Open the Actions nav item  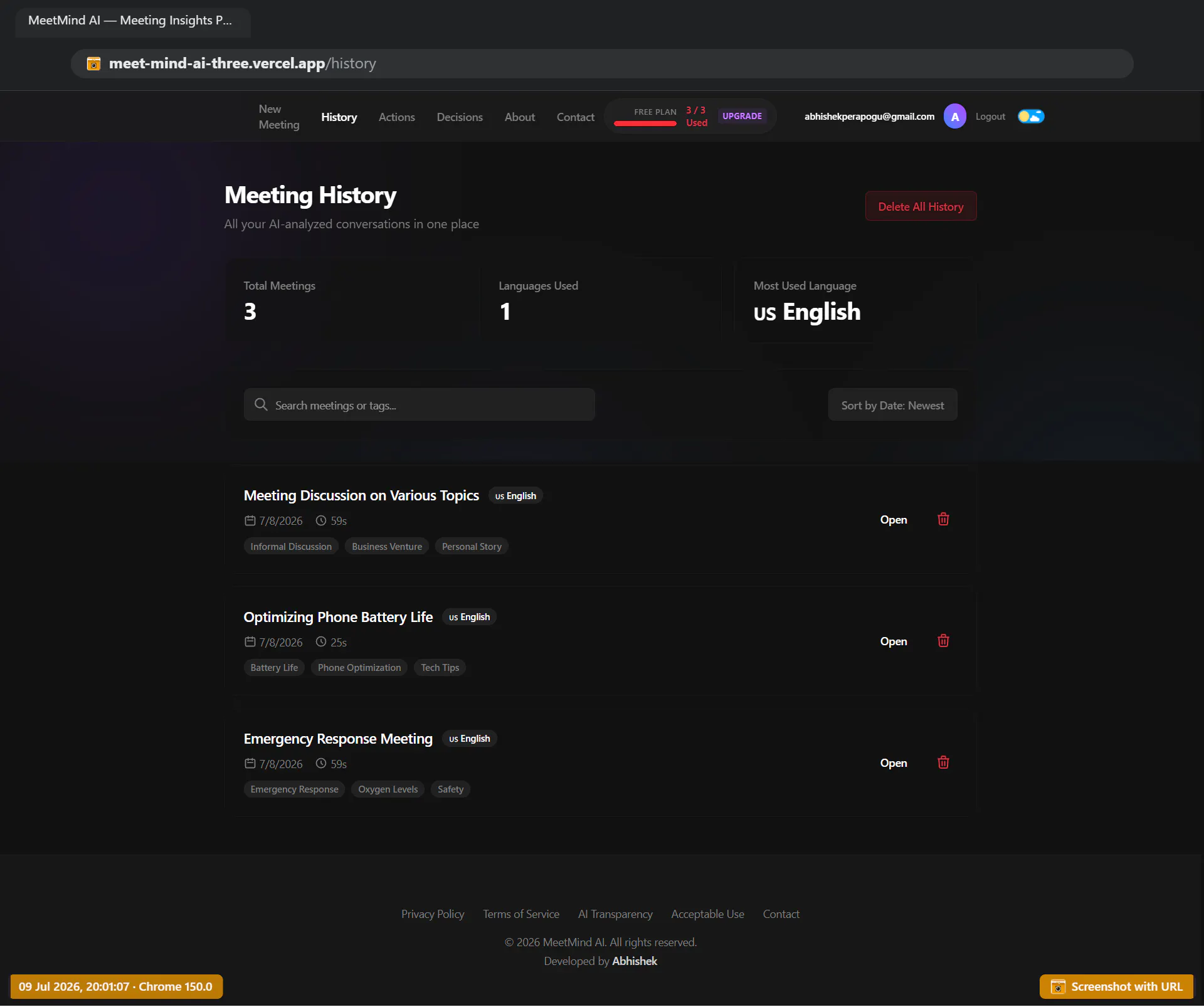point(397,117)
